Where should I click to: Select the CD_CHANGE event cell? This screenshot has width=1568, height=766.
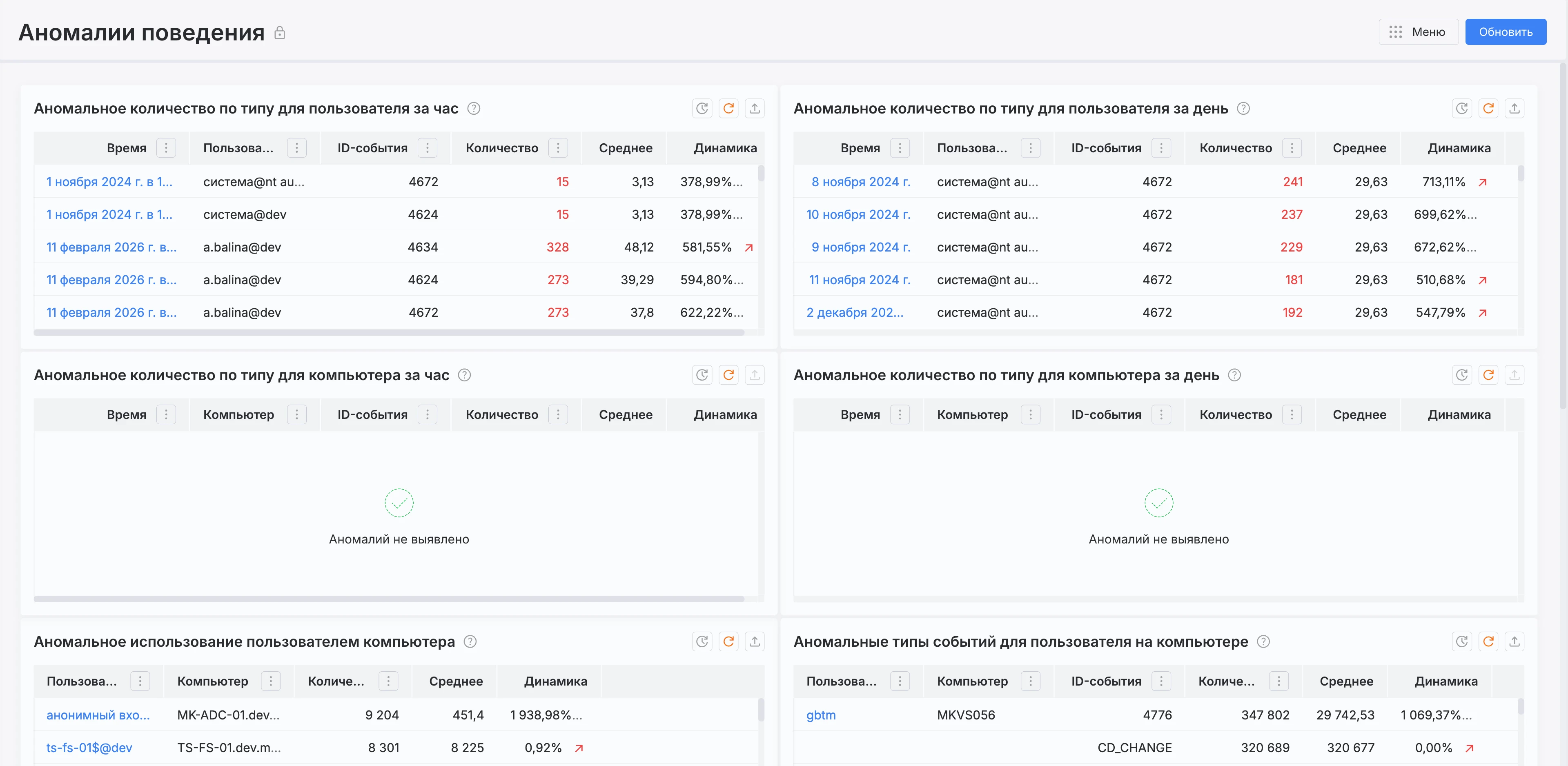tap(1135, 748)
